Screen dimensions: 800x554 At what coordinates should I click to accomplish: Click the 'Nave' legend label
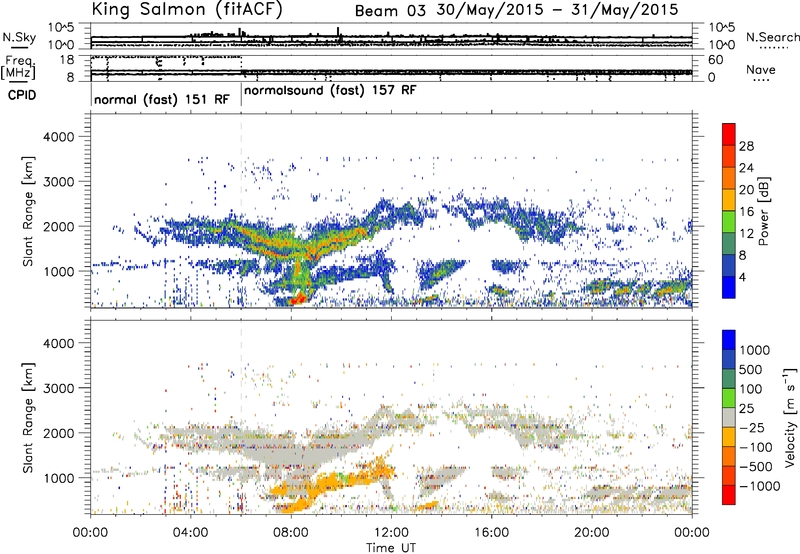point(761,70)
